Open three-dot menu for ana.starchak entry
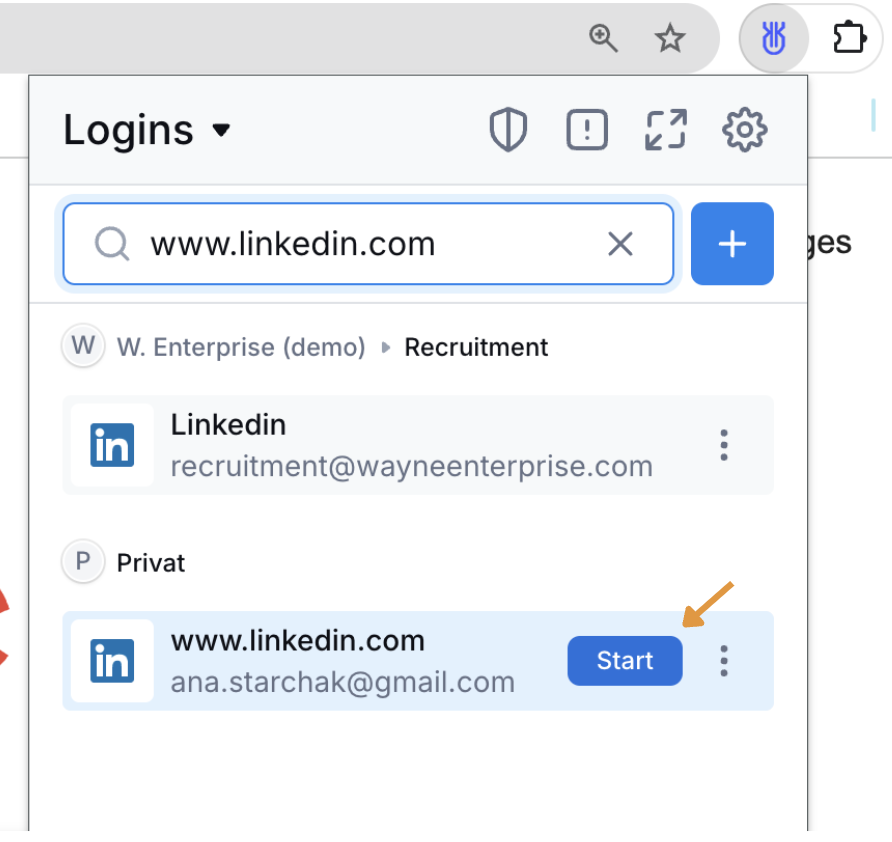Viewport: 892px width, 842px height. 724,661
